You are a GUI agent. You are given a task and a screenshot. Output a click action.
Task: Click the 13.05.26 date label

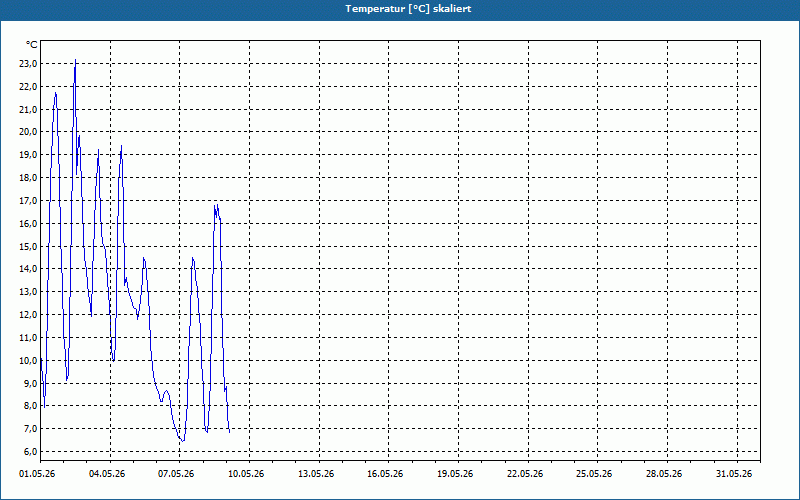click(316, 474)
